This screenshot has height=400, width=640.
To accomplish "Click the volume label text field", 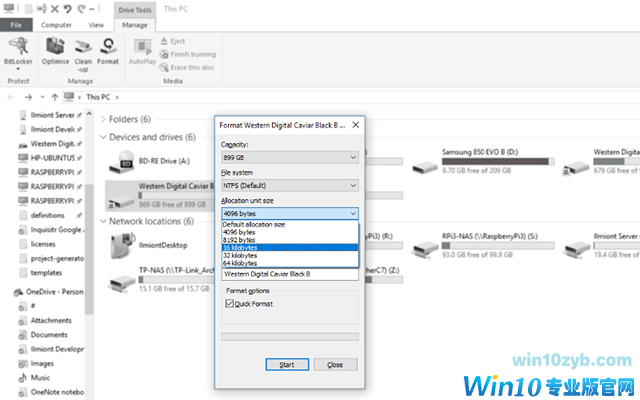I will [289, 272].
